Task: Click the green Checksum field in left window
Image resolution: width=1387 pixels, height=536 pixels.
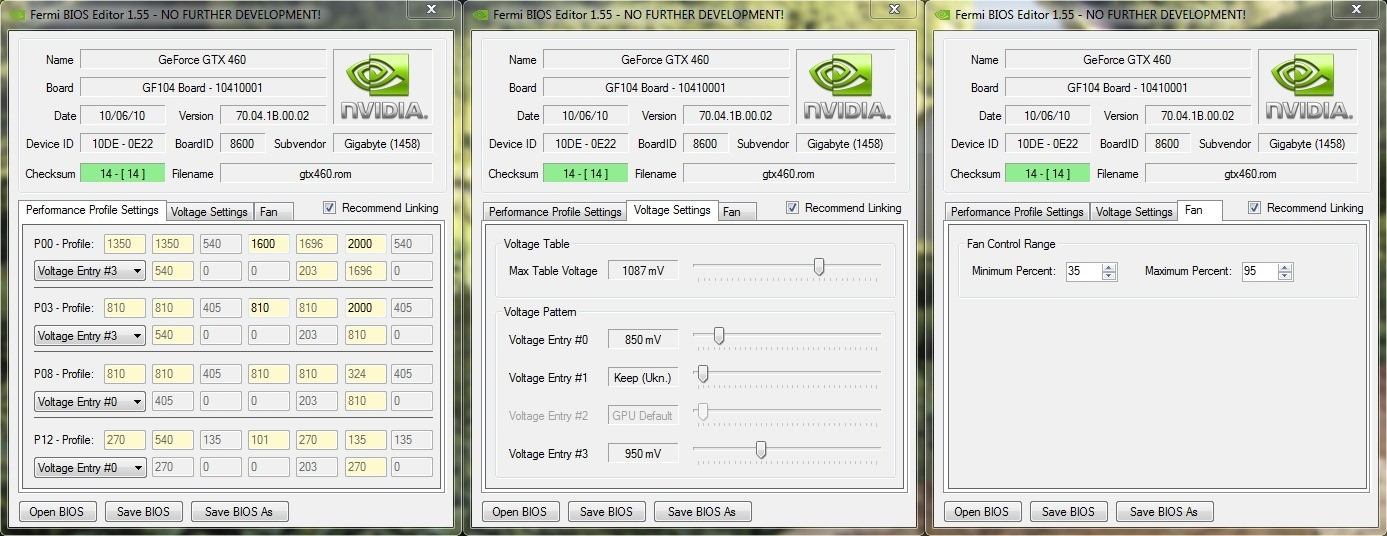Action: [x=122, y=174]
